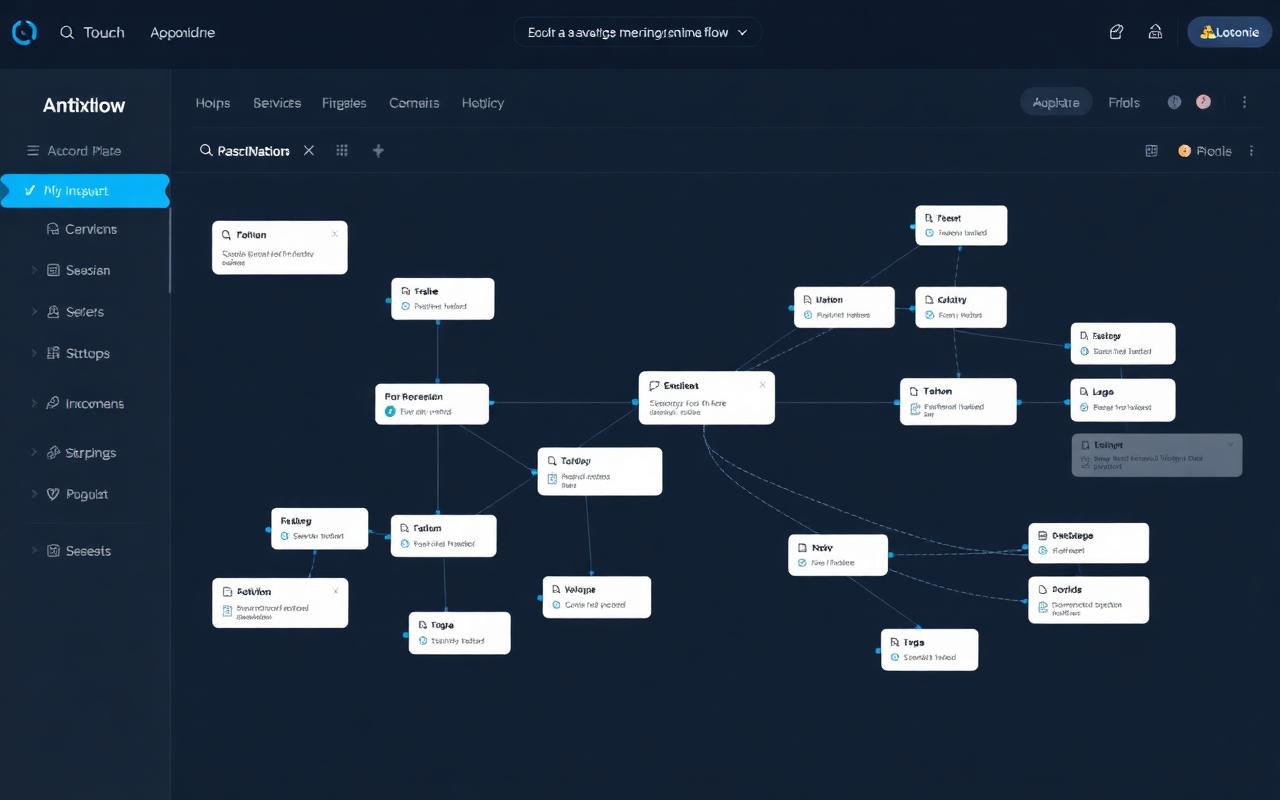Close the Exailleat node card
The image size is (1280, 800).
[x=763, y=384]
